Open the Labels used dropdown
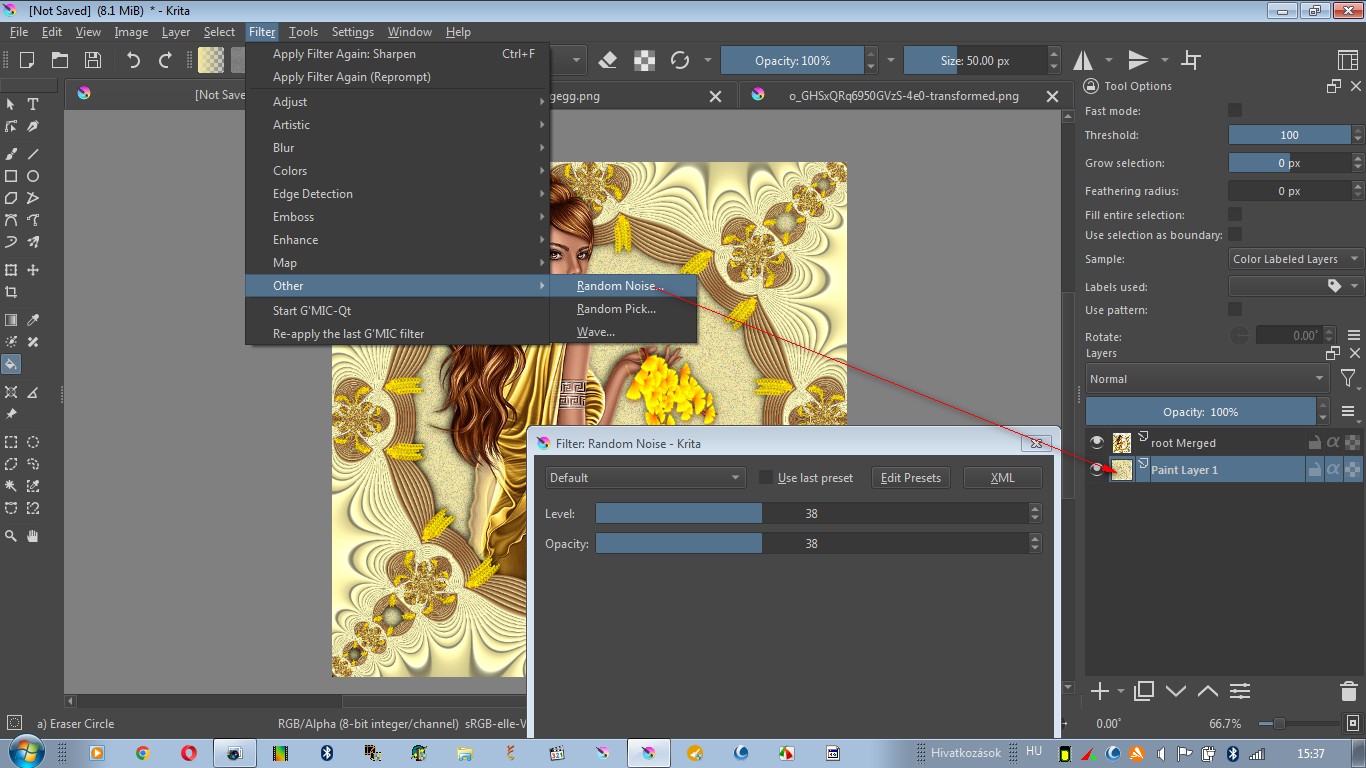This screenshot has width=1366, height=768. click(1296, 286)
